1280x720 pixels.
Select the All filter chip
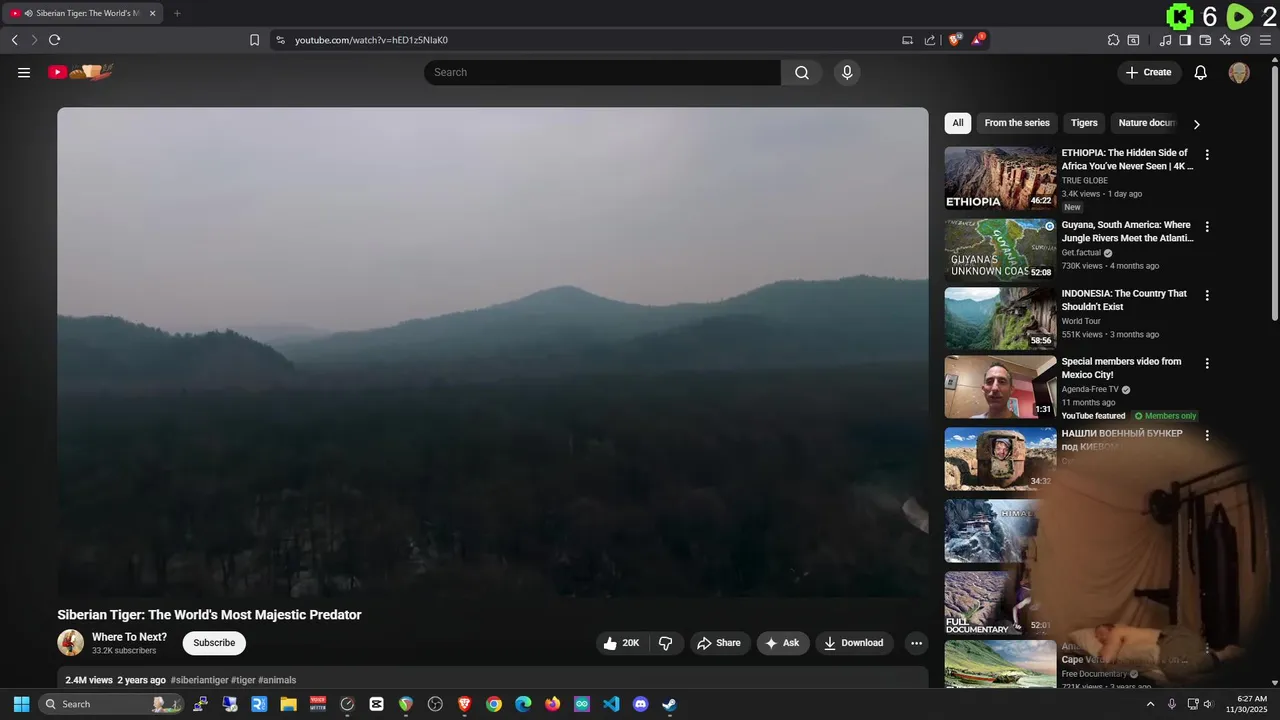pos(958,123)
